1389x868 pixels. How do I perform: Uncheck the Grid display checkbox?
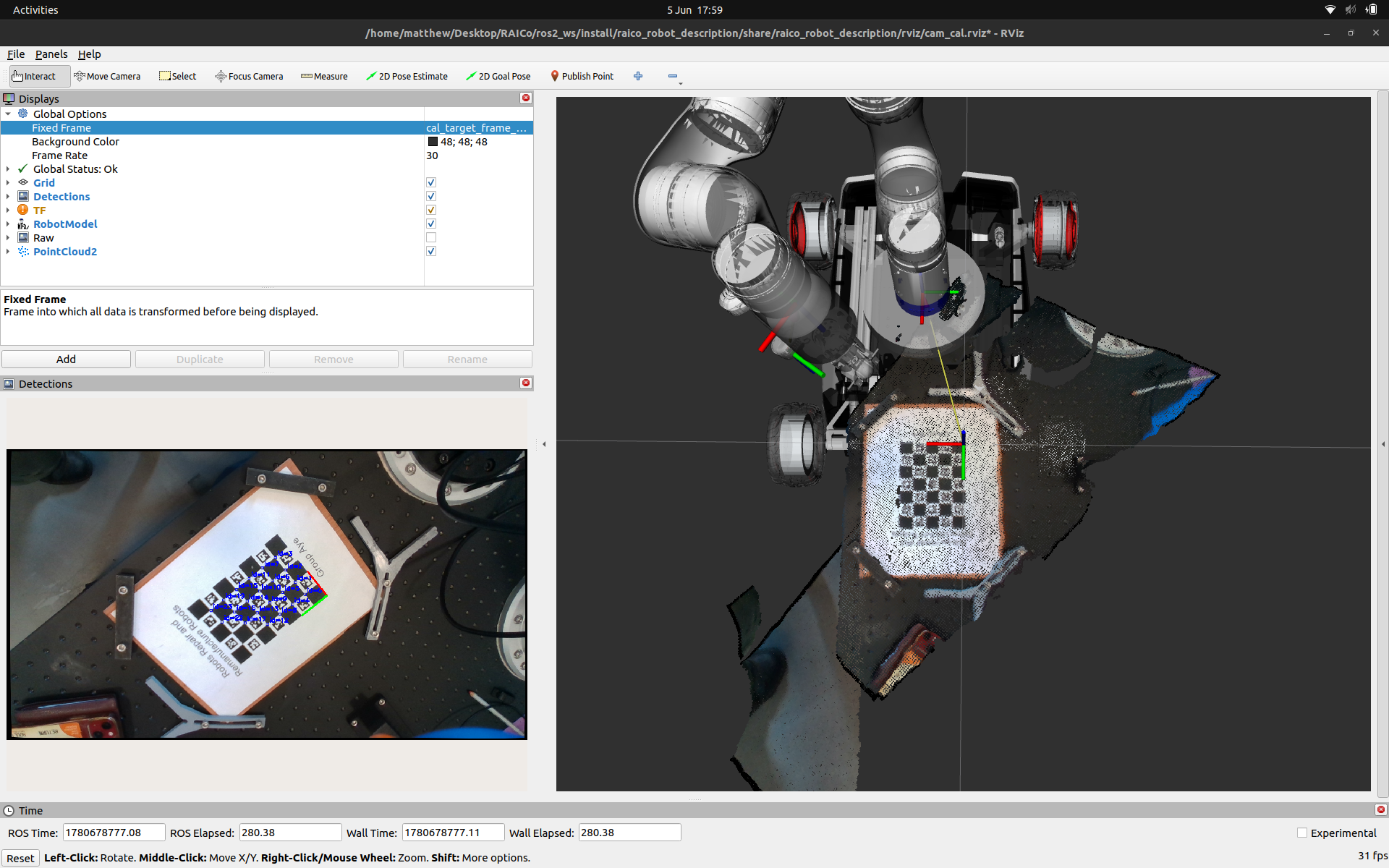point(431,182)
